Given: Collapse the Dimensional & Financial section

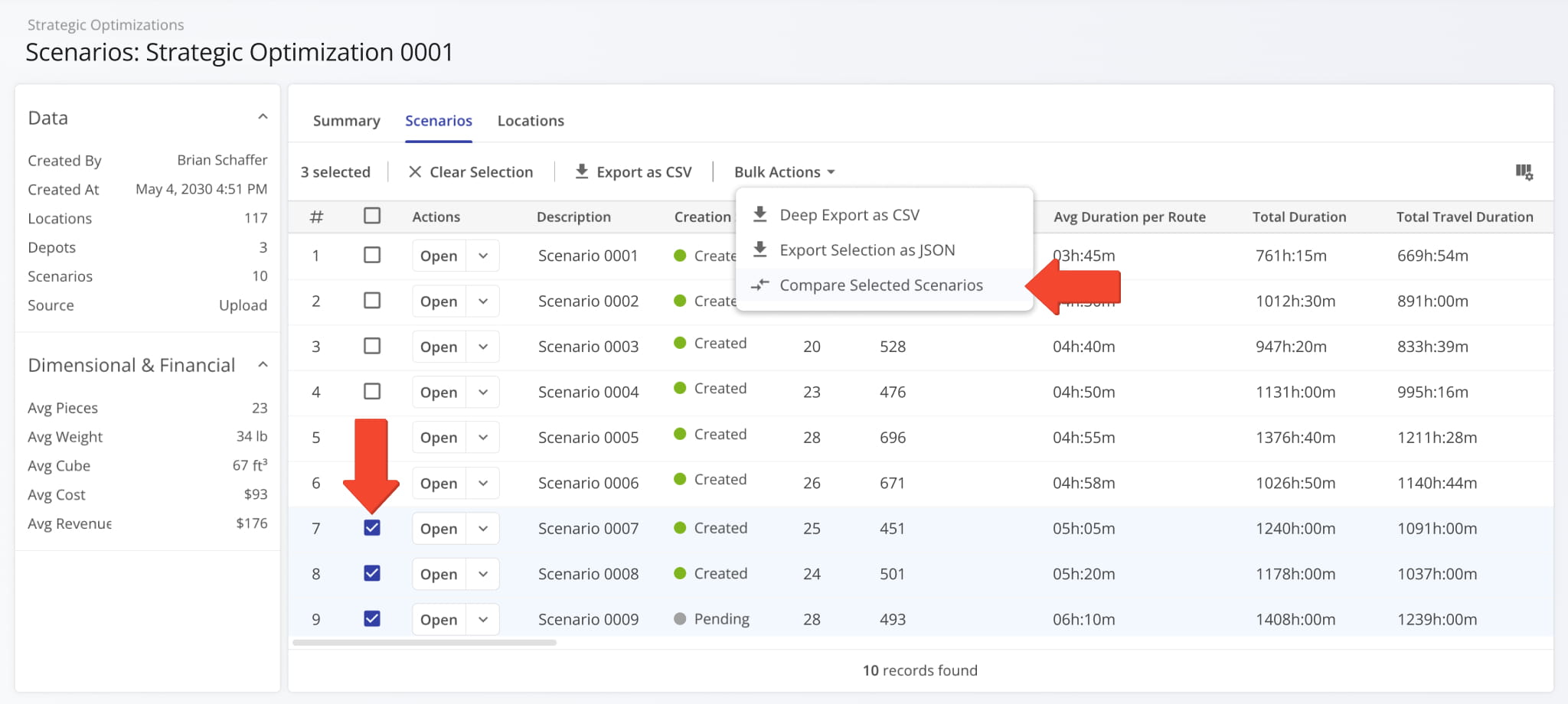Looking at the screenshot, I should (x=263, y=365).
